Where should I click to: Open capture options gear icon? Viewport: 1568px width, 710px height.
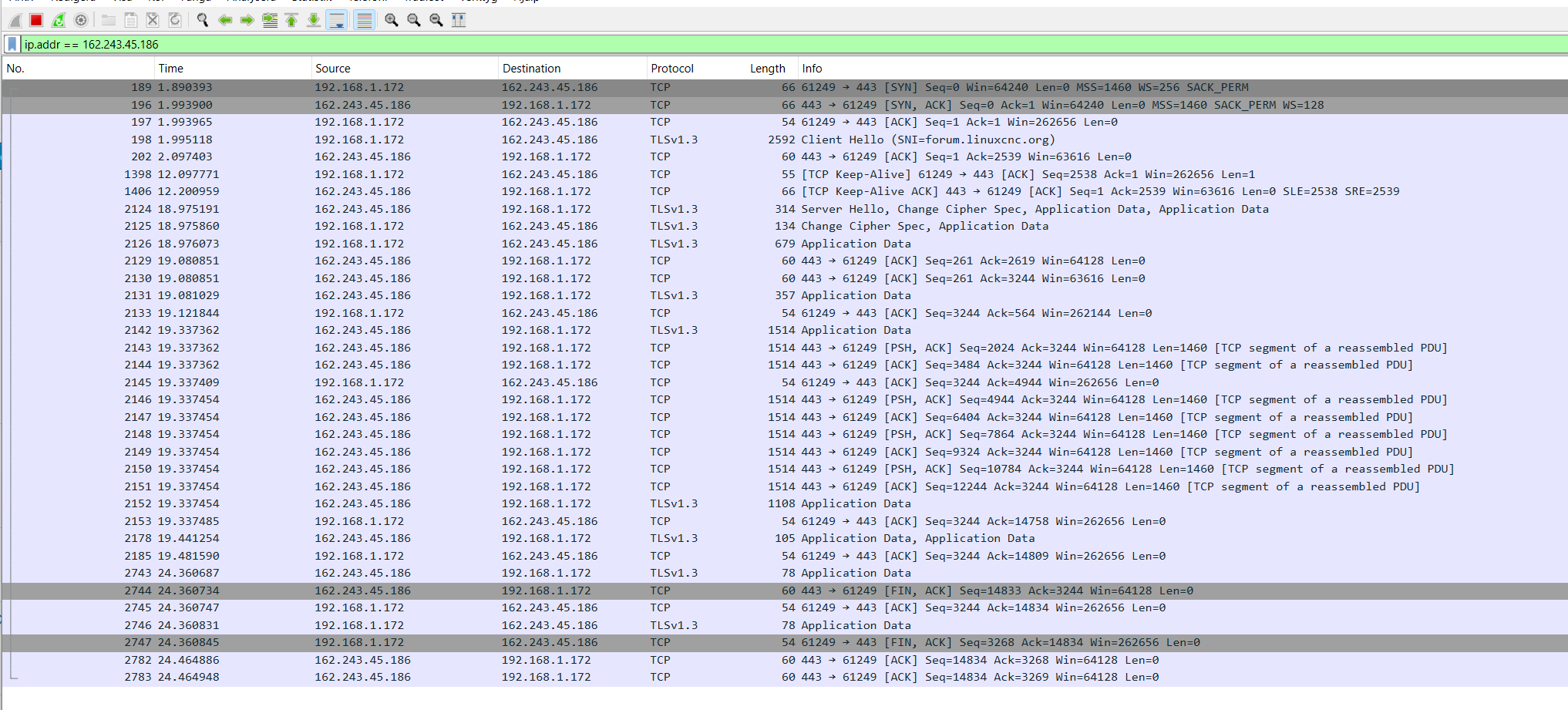point(81,20)
